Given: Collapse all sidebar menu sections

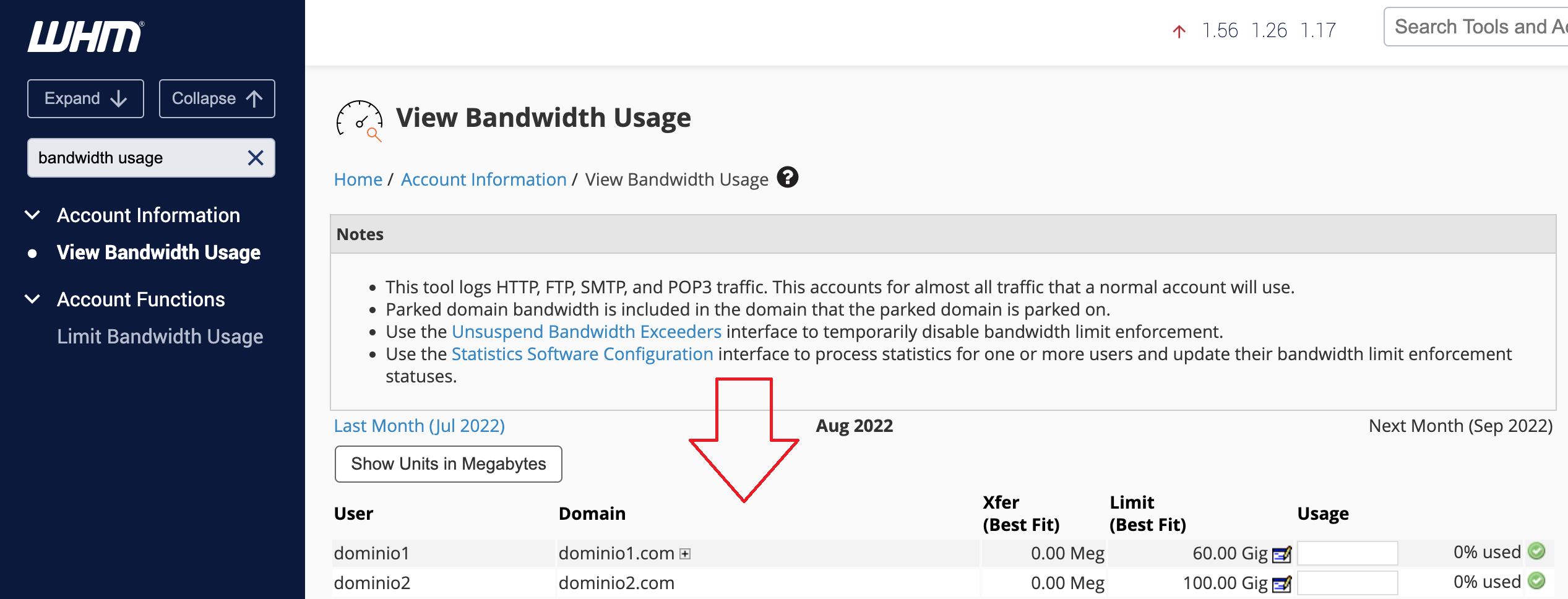Looking at the screenshot, I should click(217, 98).
